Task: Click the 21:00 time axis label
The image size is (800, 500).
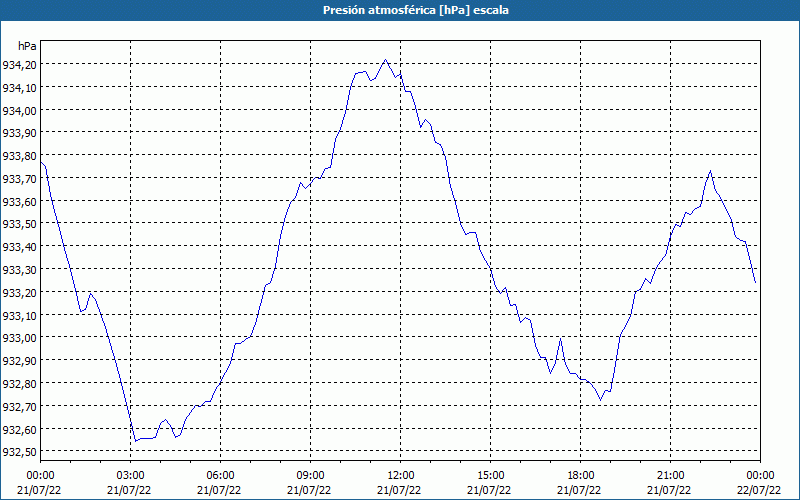Action: tap(670, 476)
